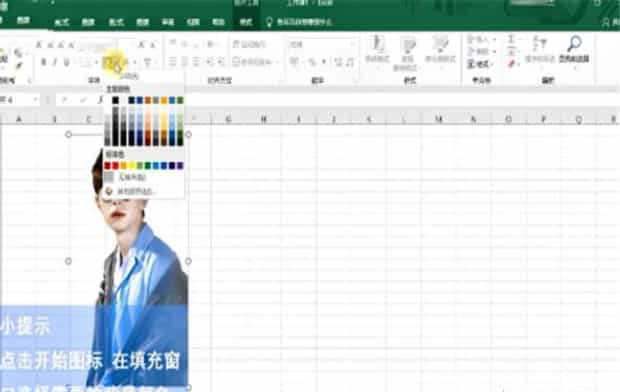Switch to the picture tools Format tab
Screen dimensions: 620x392
[246, 22]
